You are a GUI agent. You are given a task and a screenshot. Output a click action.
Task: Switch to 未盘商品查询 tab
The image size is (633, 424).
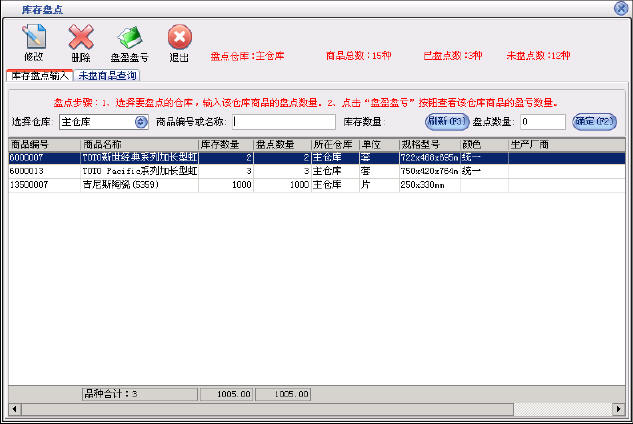click(107, 76)
